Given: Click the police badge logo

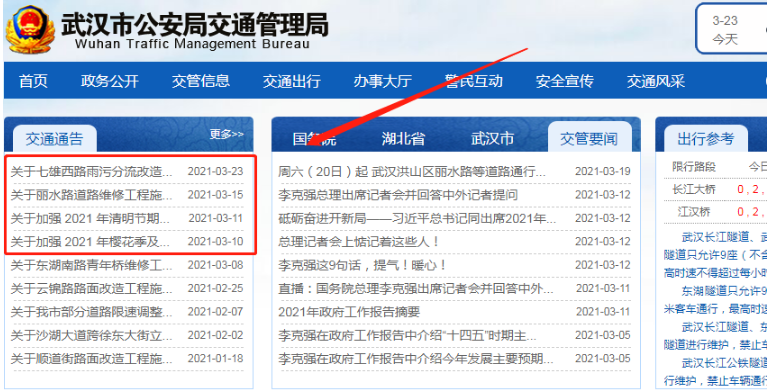Looking at the screenshot, I should [30, 30].
